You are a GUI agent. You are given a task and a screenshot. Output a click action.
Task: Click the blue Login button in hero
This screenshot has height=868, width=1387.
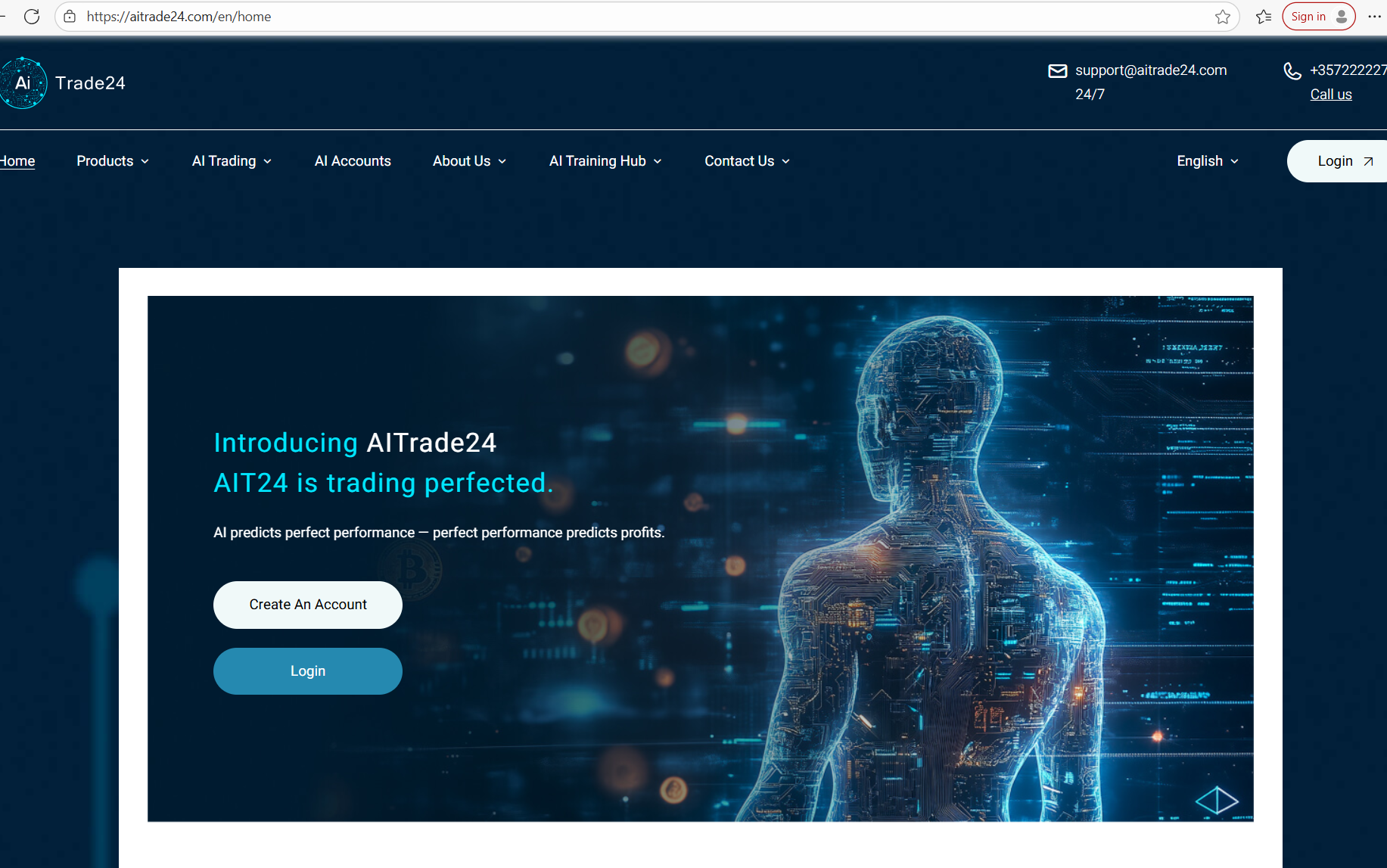tap(307, 671)
